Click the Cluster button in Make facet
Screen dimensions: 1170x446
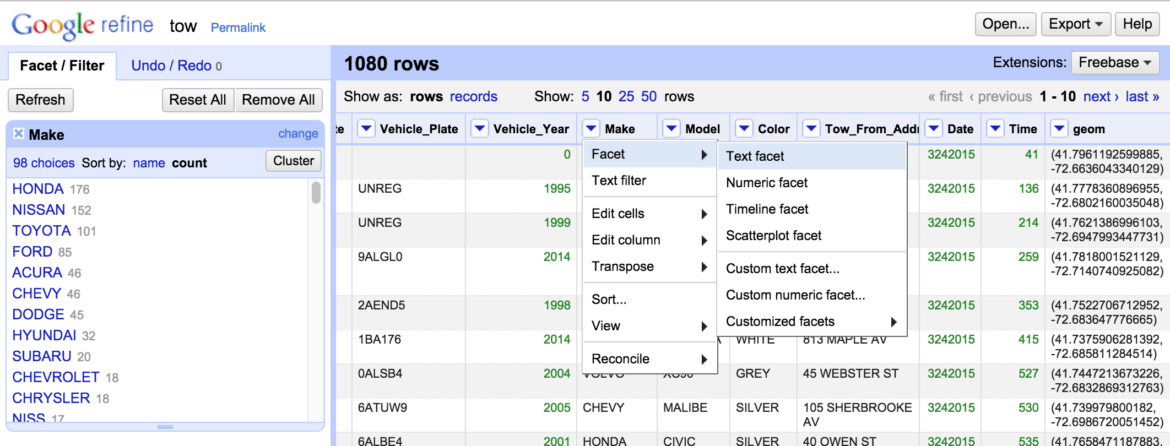(x=293, y=161)
